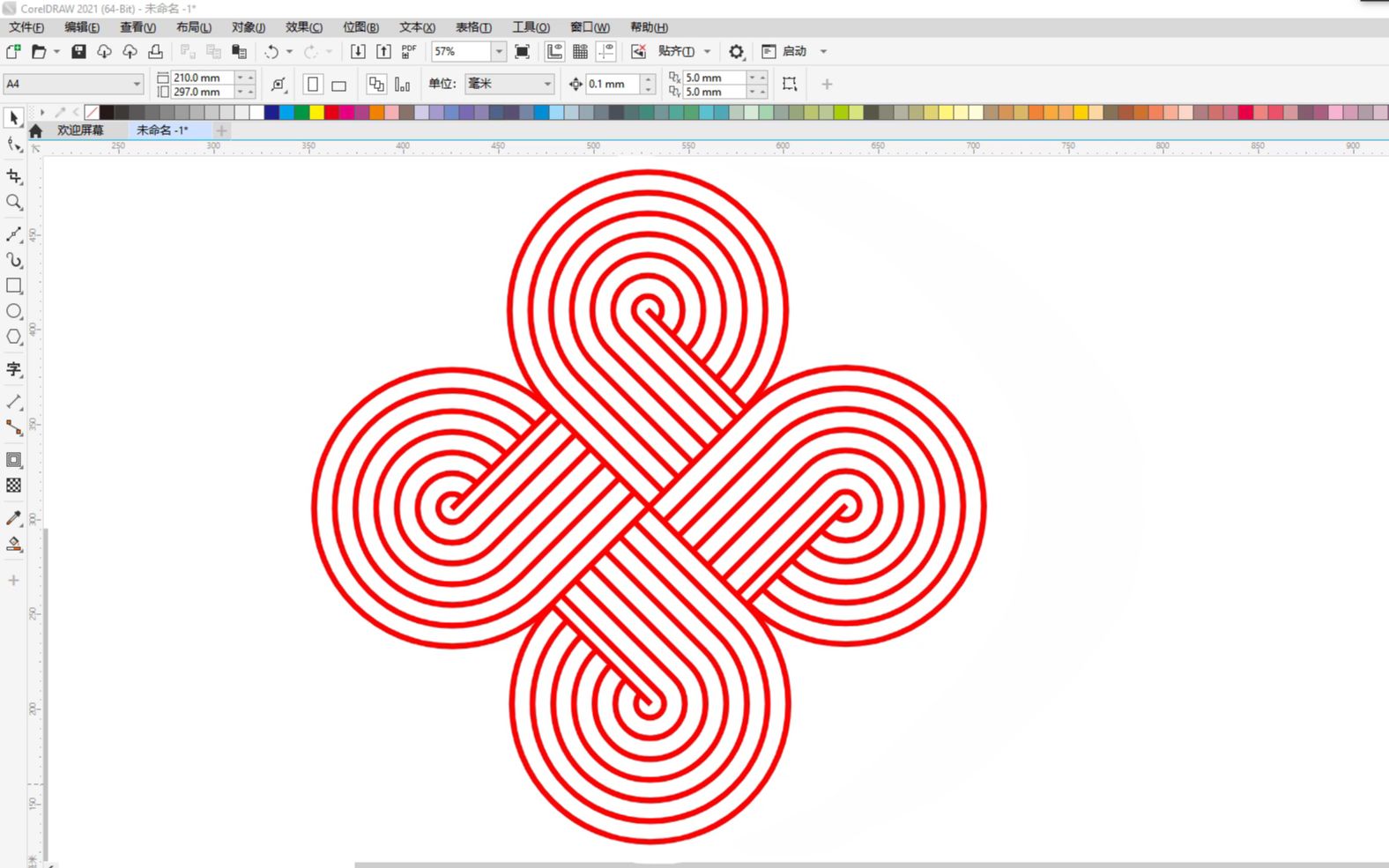Select the Artistic Media tool

point(13,260)
